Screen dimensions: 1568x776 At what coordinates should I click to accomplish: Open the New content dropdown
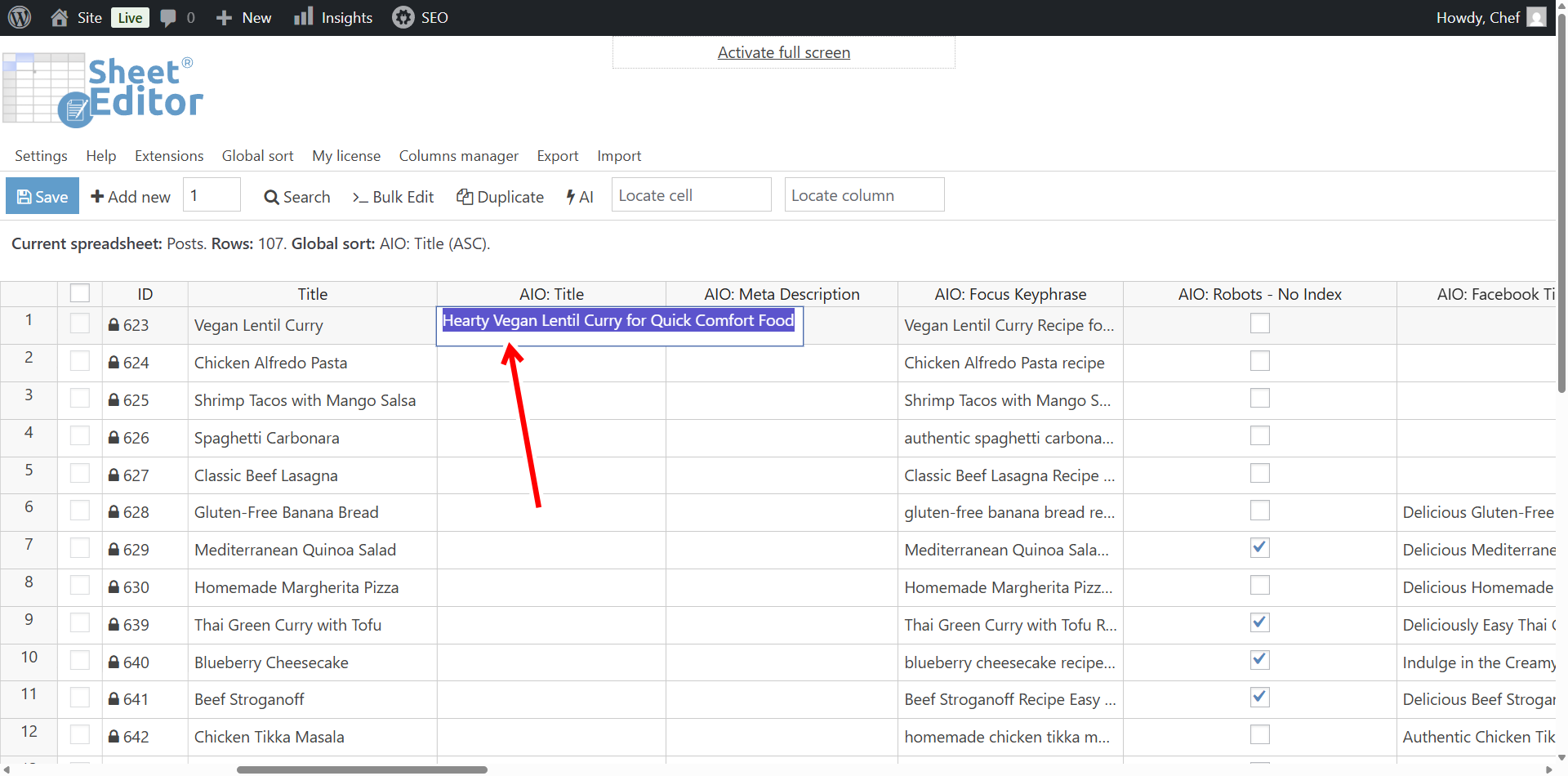243,17
